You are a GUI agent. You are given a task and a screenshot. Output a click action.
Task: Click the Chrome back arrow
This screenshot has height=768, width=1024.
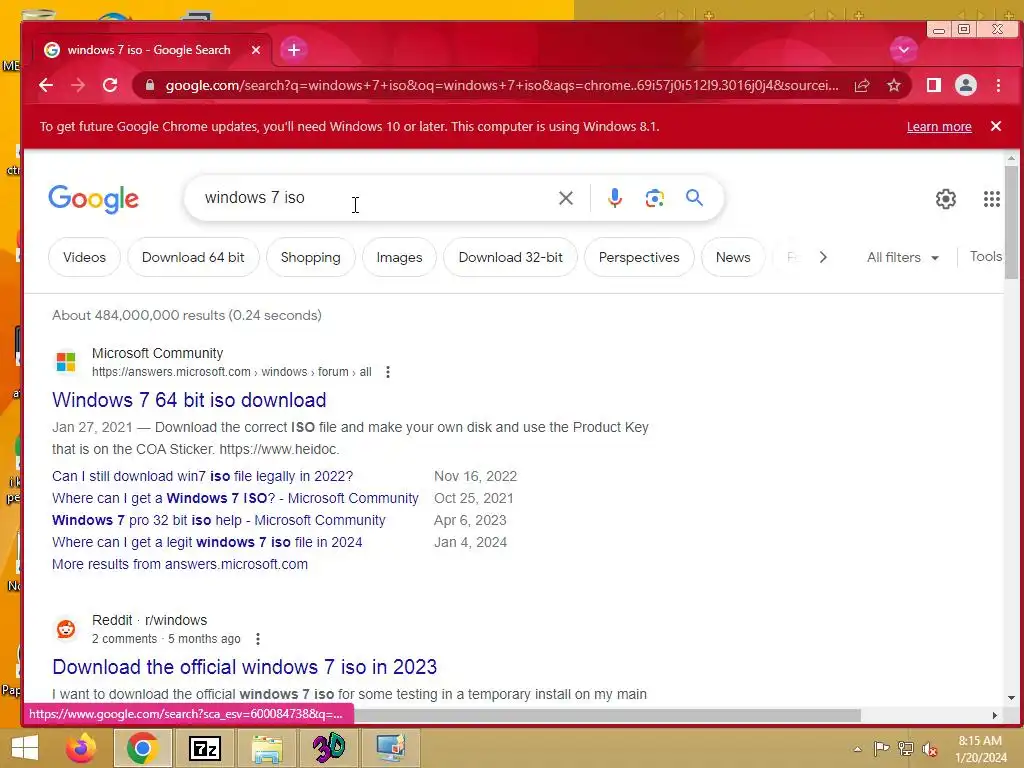pyautogui.click(x=46, y=85)
